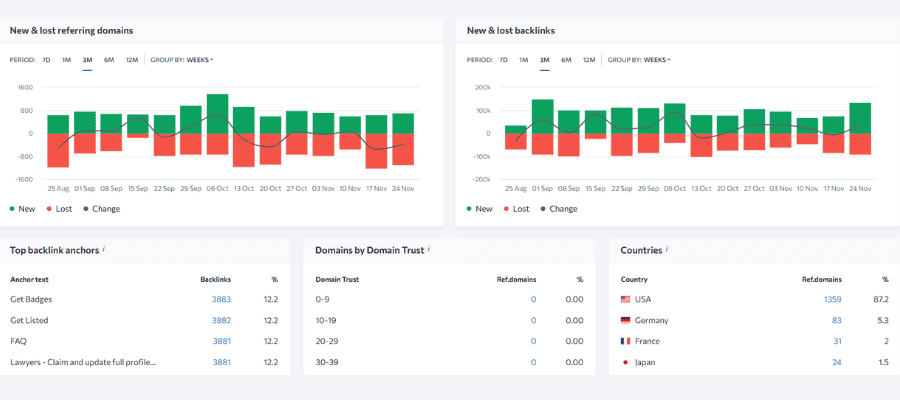This screenshot has width=900, height=400.
Task: Select 7D period for referring domains chart
Action: 46,60
